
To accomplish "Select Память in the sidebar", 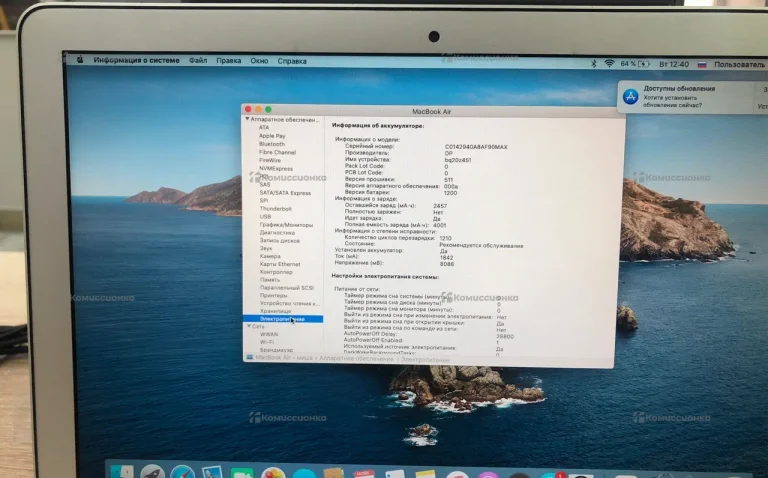I will [x=270, y=280].
